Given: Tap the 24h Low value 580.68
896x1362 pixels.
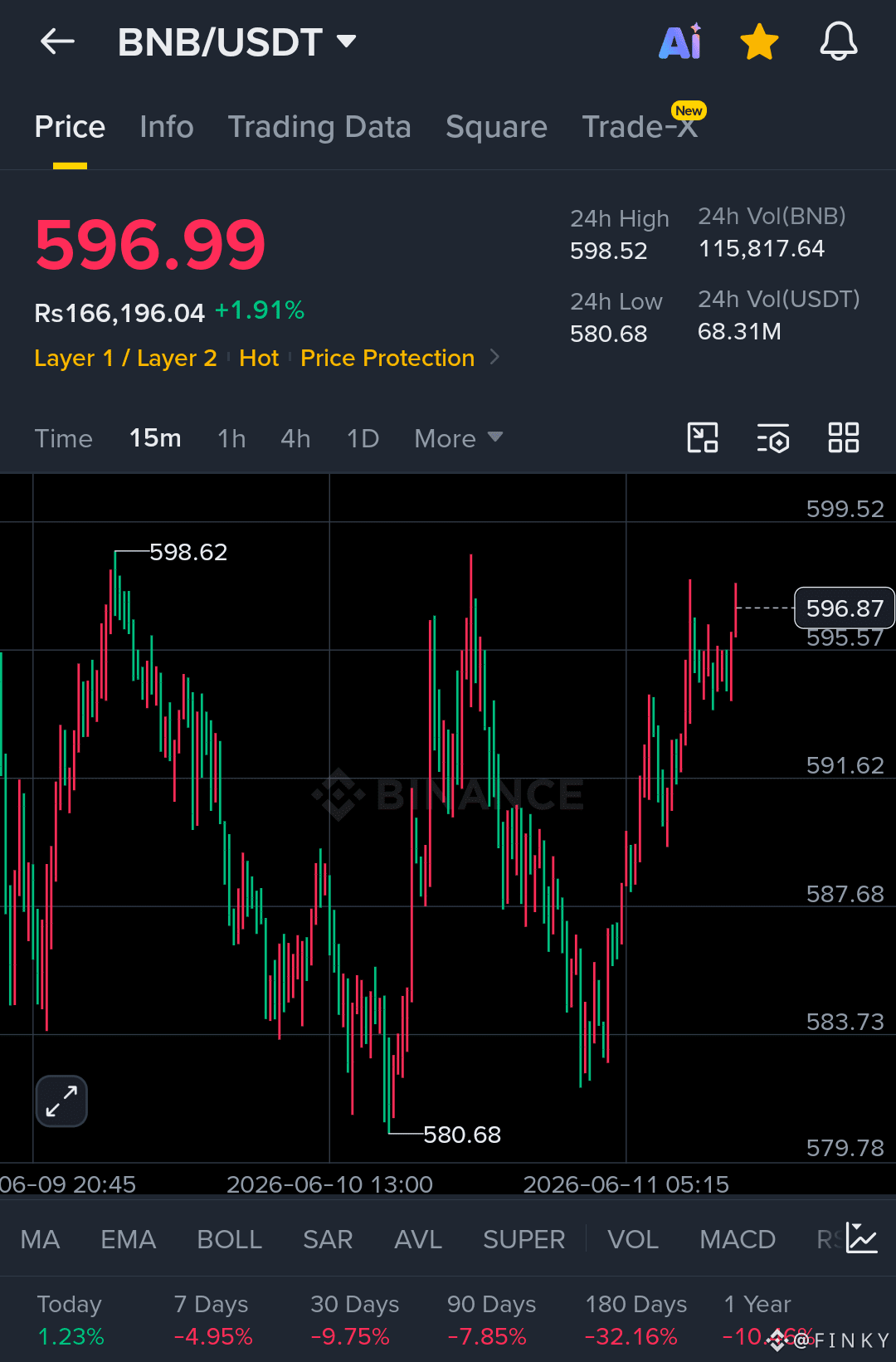Looking at the screenshot, I should [x=608, y=334].
